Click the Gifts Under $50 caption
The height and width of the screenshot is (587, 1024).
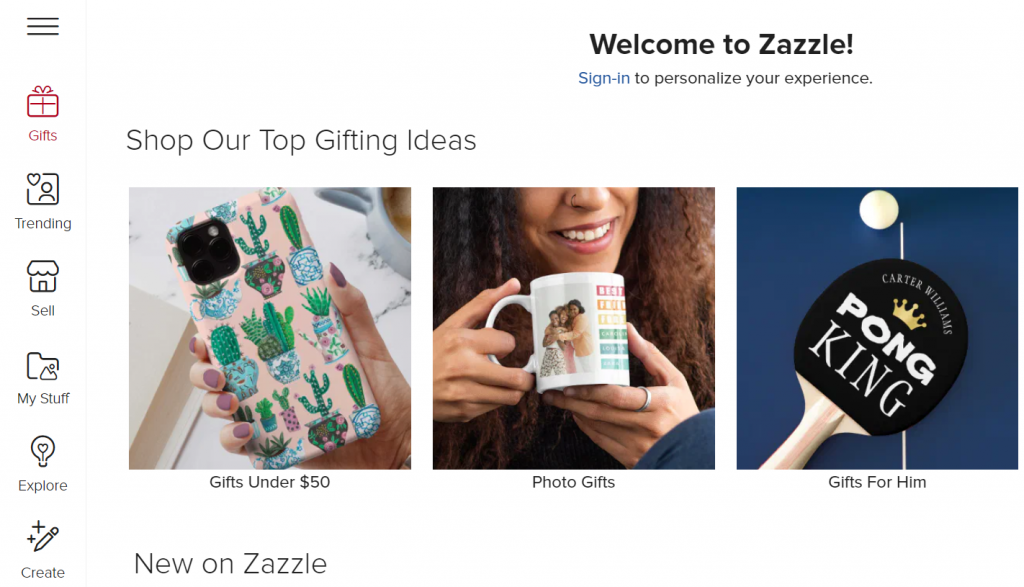pyautogui.click(x=270, y=483)
